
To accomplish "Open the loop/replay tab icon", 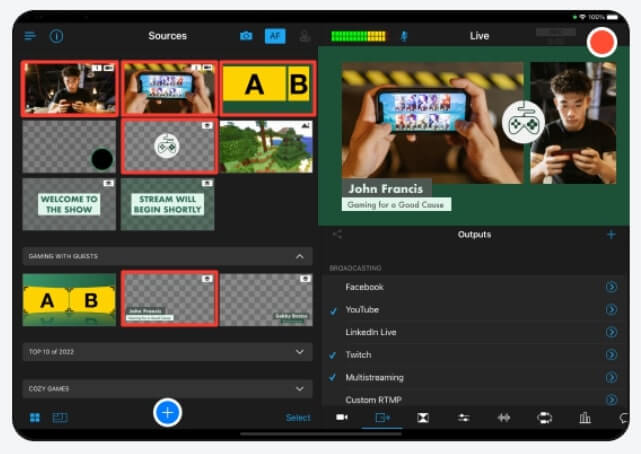I will tap(545, 418).
